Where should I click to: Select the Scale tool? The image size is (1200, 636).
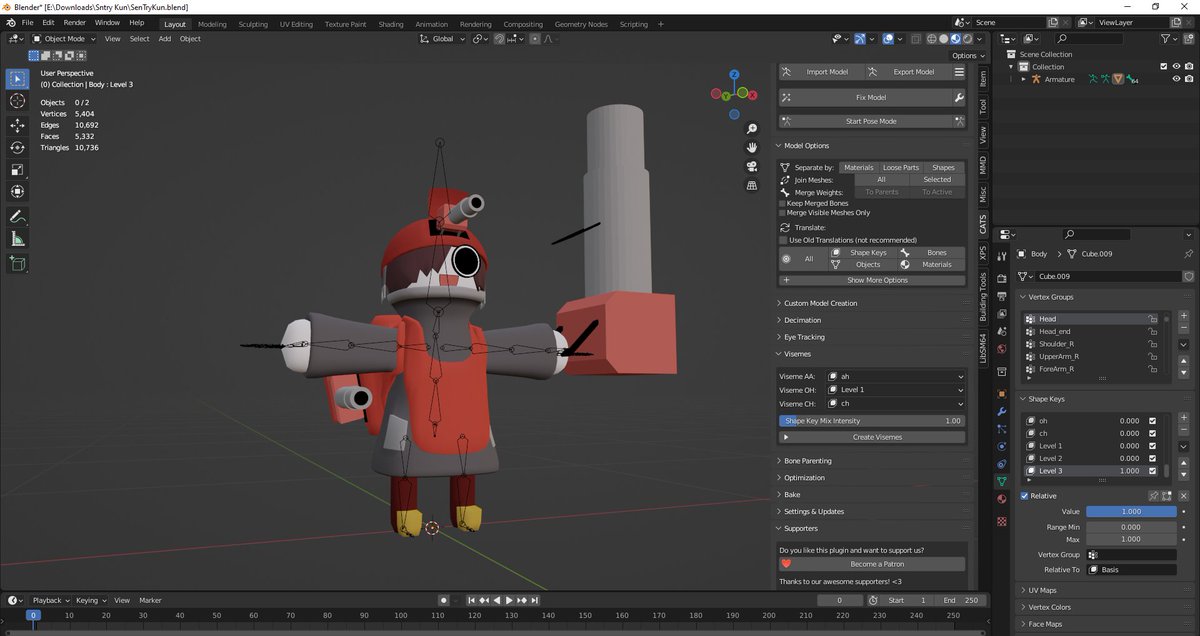[x=17, y=170]
